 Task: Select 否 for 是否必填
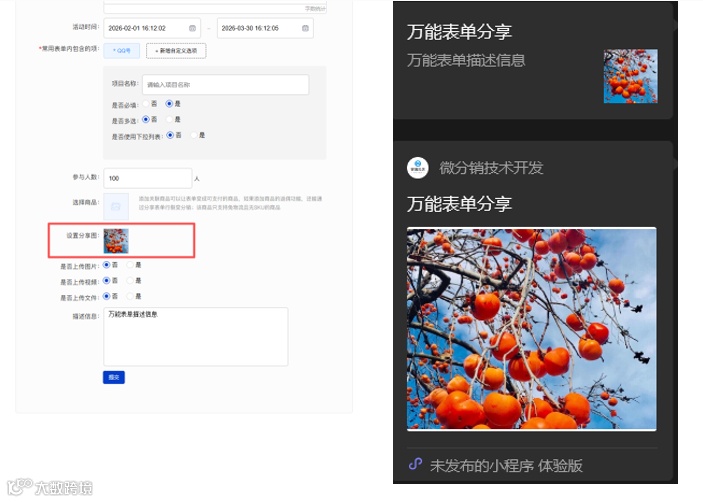point(146,104)
